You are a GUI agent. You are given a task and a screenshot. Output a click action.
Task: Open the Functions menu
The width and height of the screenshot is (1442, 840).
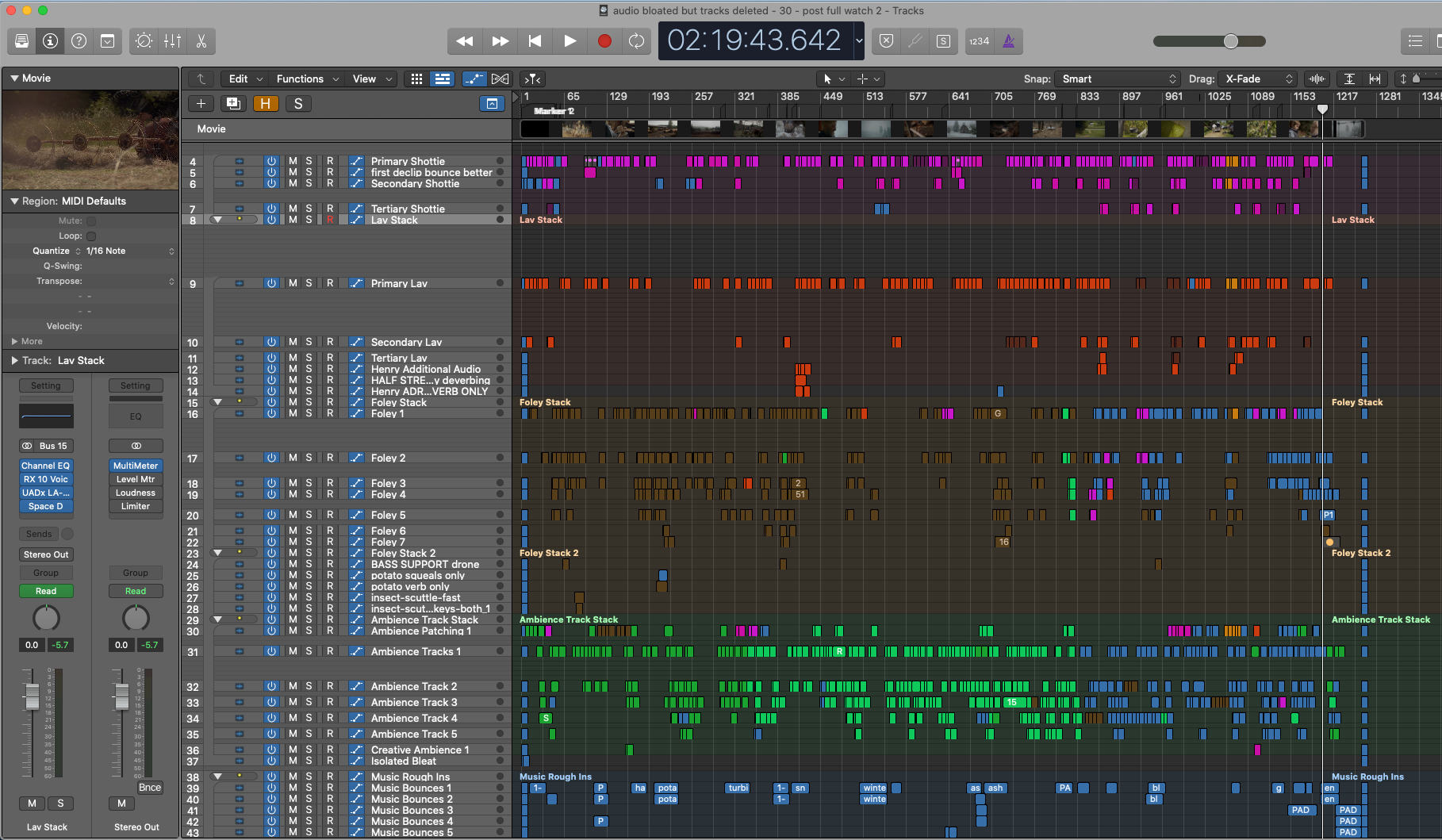point(308,79)
